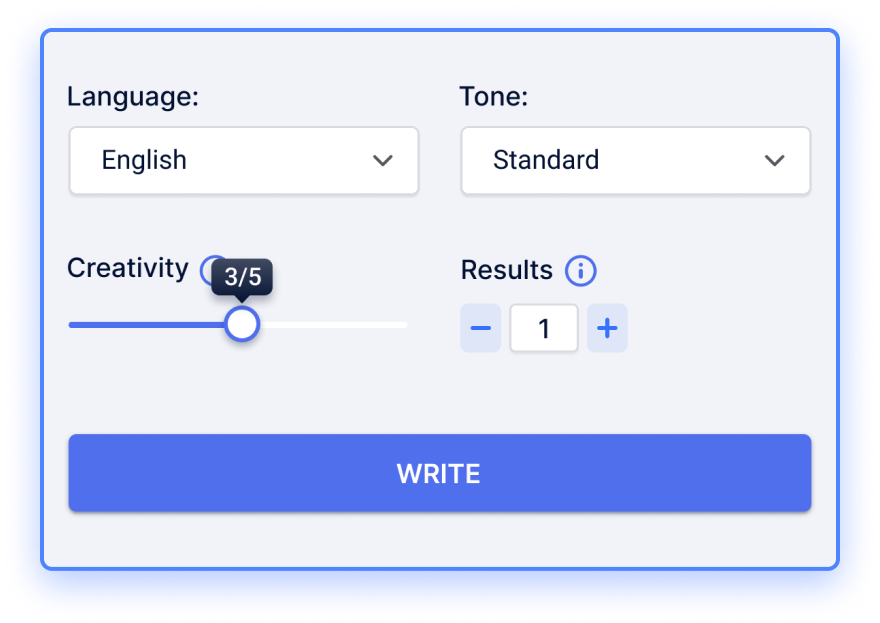Set Creativity to maximum at track's right end
The height and width of the screenshot is (623, 880).
[404, 325]
